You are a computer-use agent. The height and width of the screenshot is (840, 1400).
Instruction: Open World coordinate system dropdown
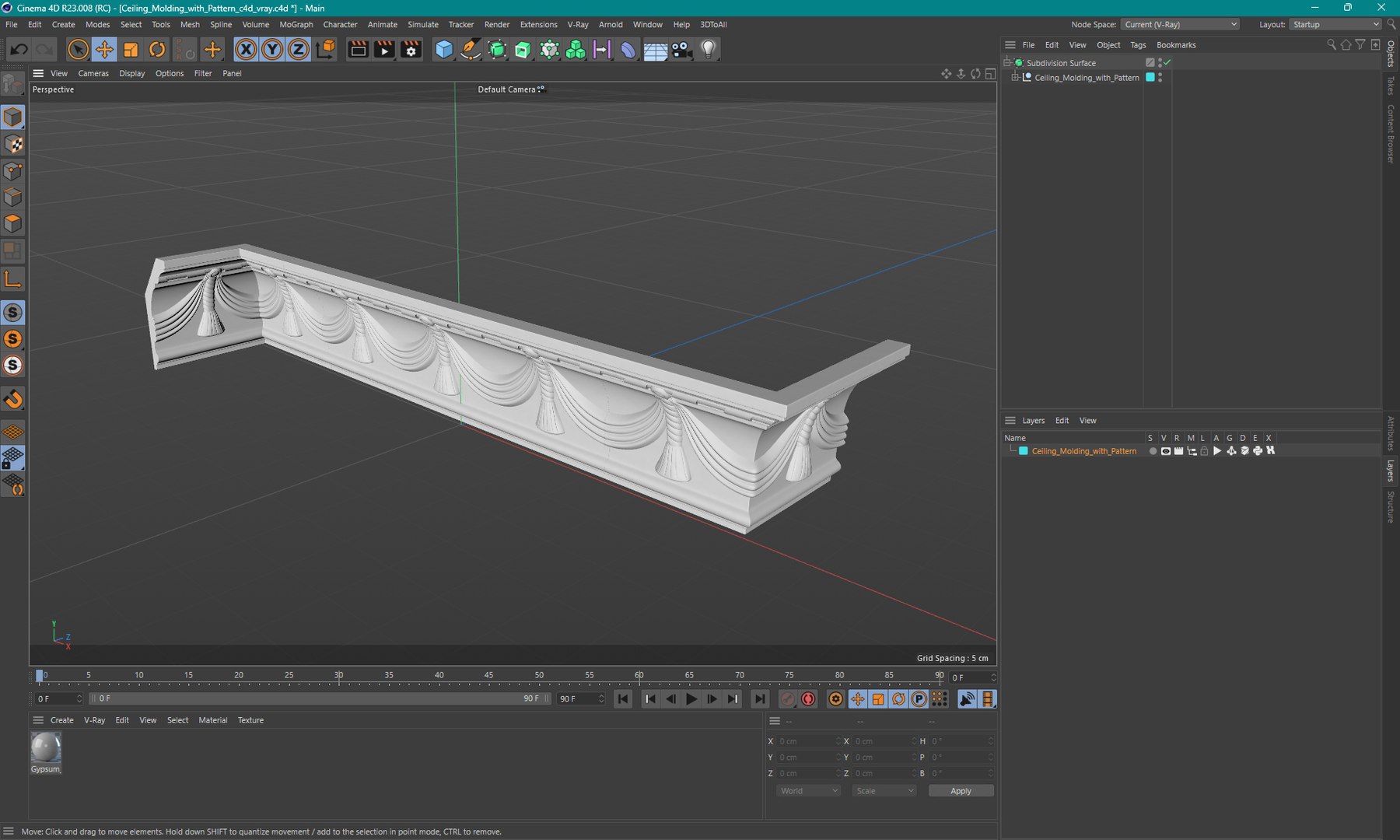click(808, 791)
